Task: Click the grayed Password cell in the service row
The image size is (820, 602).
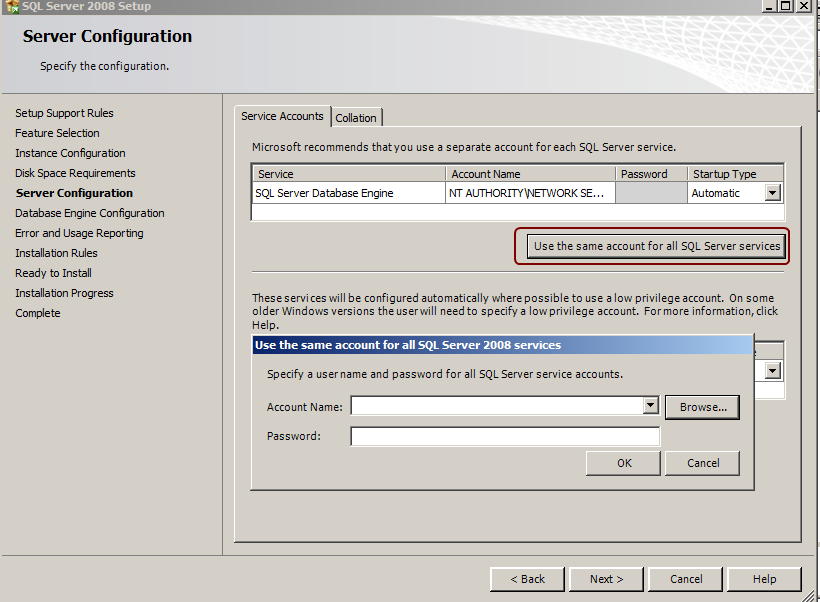Action: click(x=649, y=193)
